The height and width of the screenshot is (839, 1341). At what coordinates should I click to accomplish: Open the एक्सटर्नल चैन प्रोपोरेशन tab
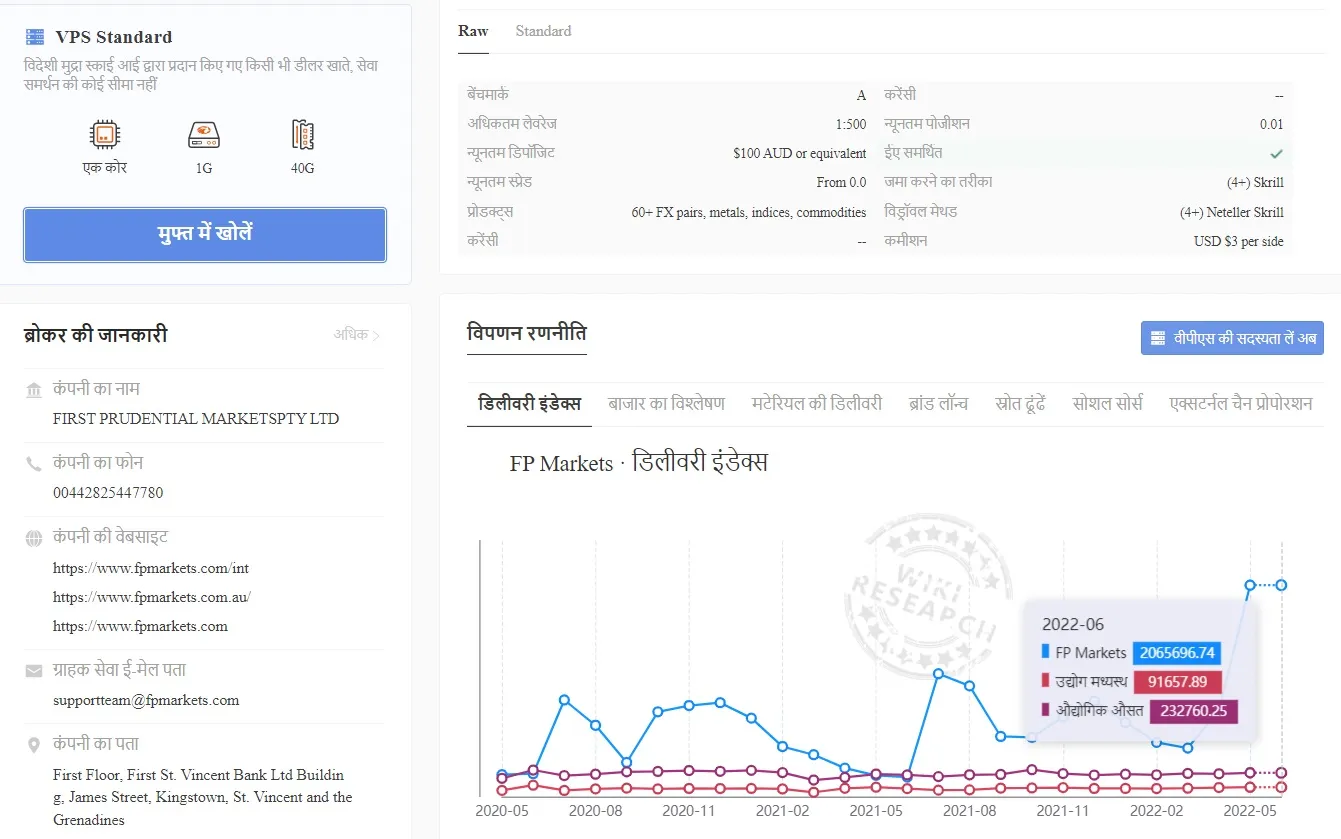[1241, 404]
